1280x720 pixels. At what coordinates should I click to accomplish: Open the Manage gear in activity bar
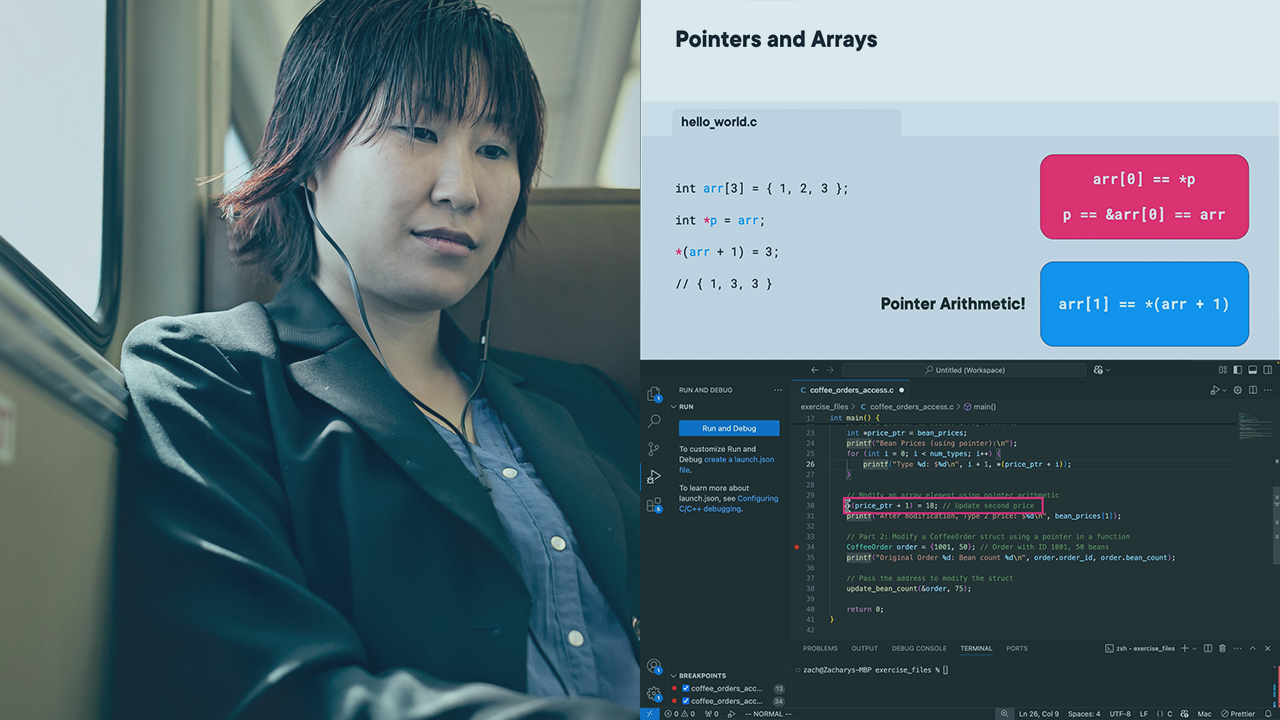tap(654, 693)
